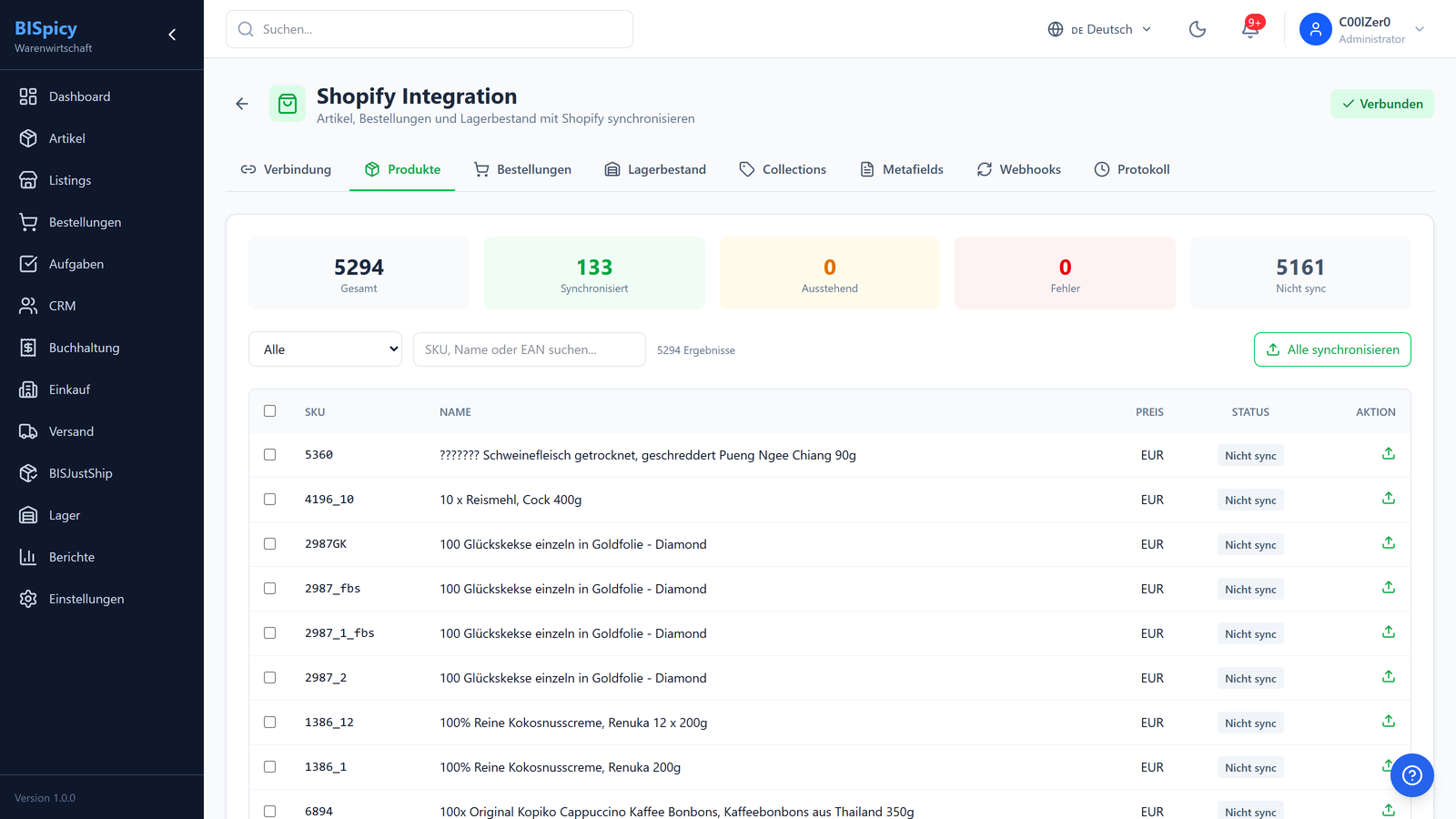The image size is (1456, 819).
Task: Toggle dark mode with moon icon
Action: tap(1198, 29)
